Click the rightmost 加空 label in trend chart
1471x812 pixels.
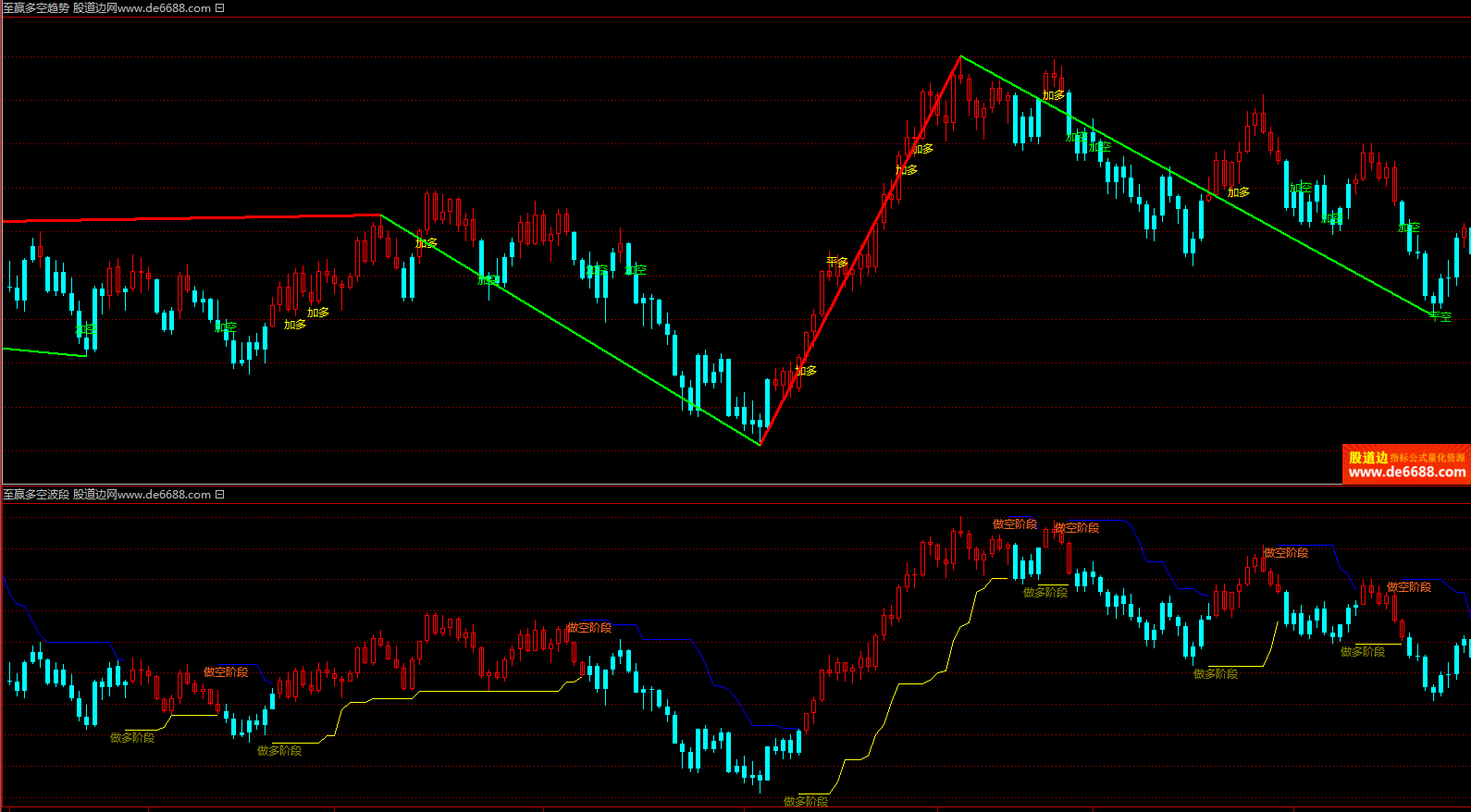pyautogui.click(x=1408, y=228)
